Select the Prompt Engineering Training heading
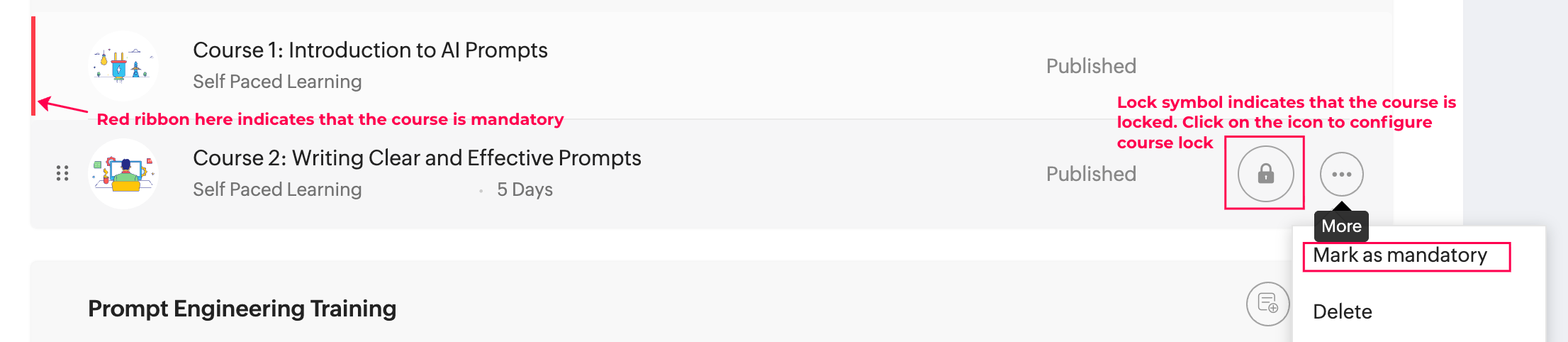The width and height of the screenshot is (1568, 342). pos(242,309)
